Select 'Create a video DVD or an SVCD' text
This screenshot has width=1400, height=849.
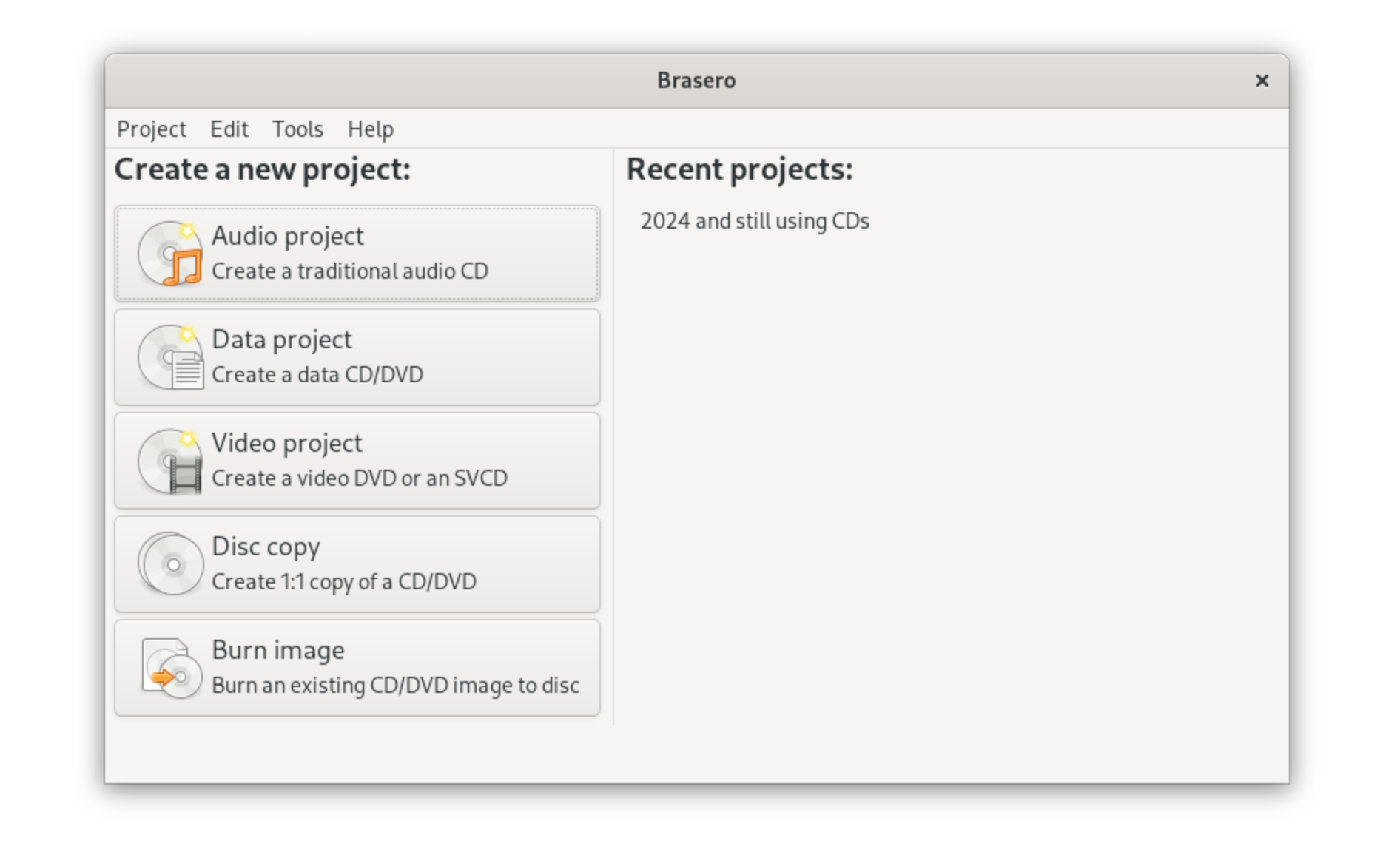click(360, 478)
